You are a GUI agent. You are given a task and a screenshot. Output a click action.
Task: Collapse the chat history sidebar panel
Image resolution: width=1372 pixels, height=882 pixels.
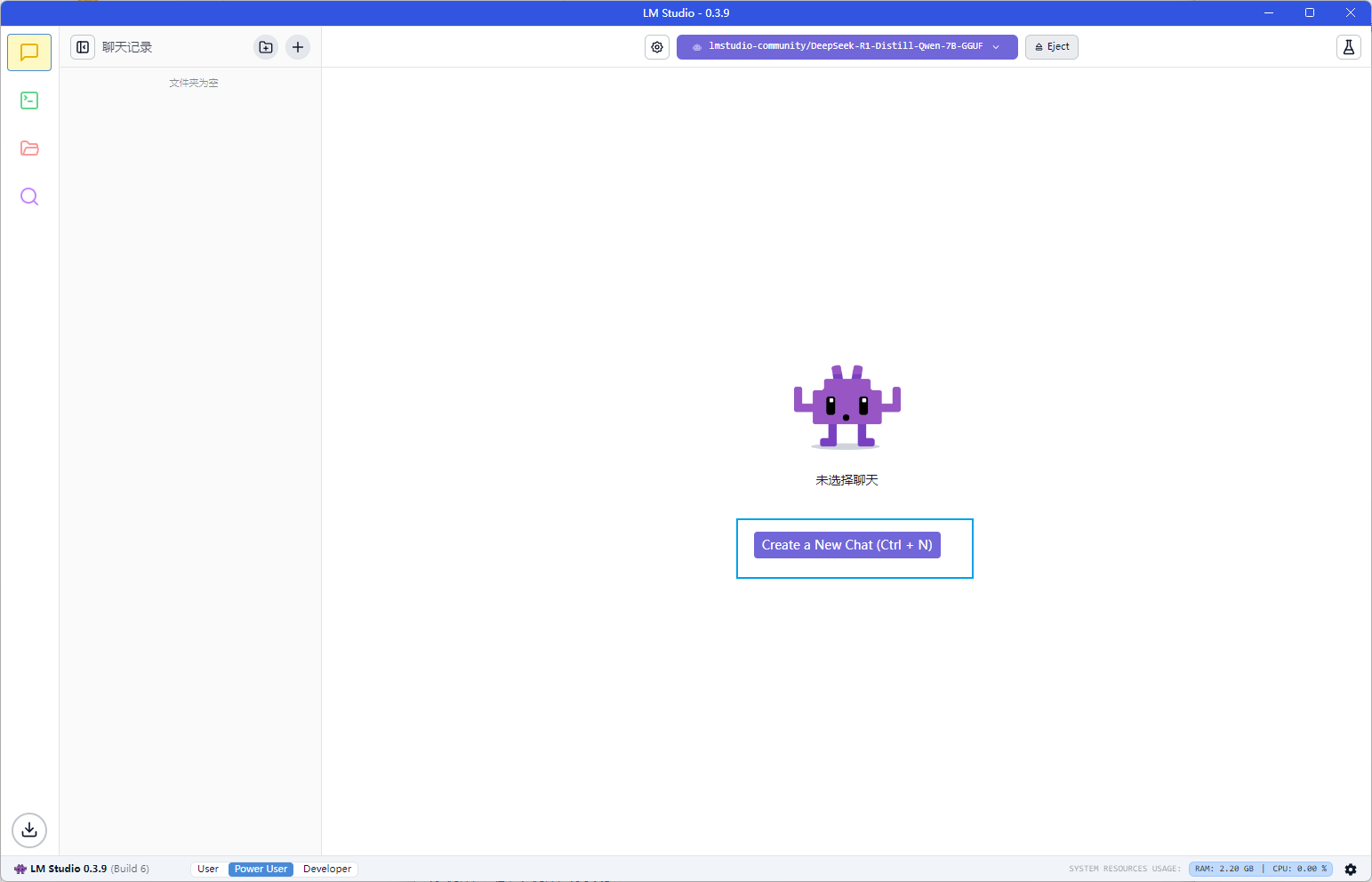(x=83, y=47)
